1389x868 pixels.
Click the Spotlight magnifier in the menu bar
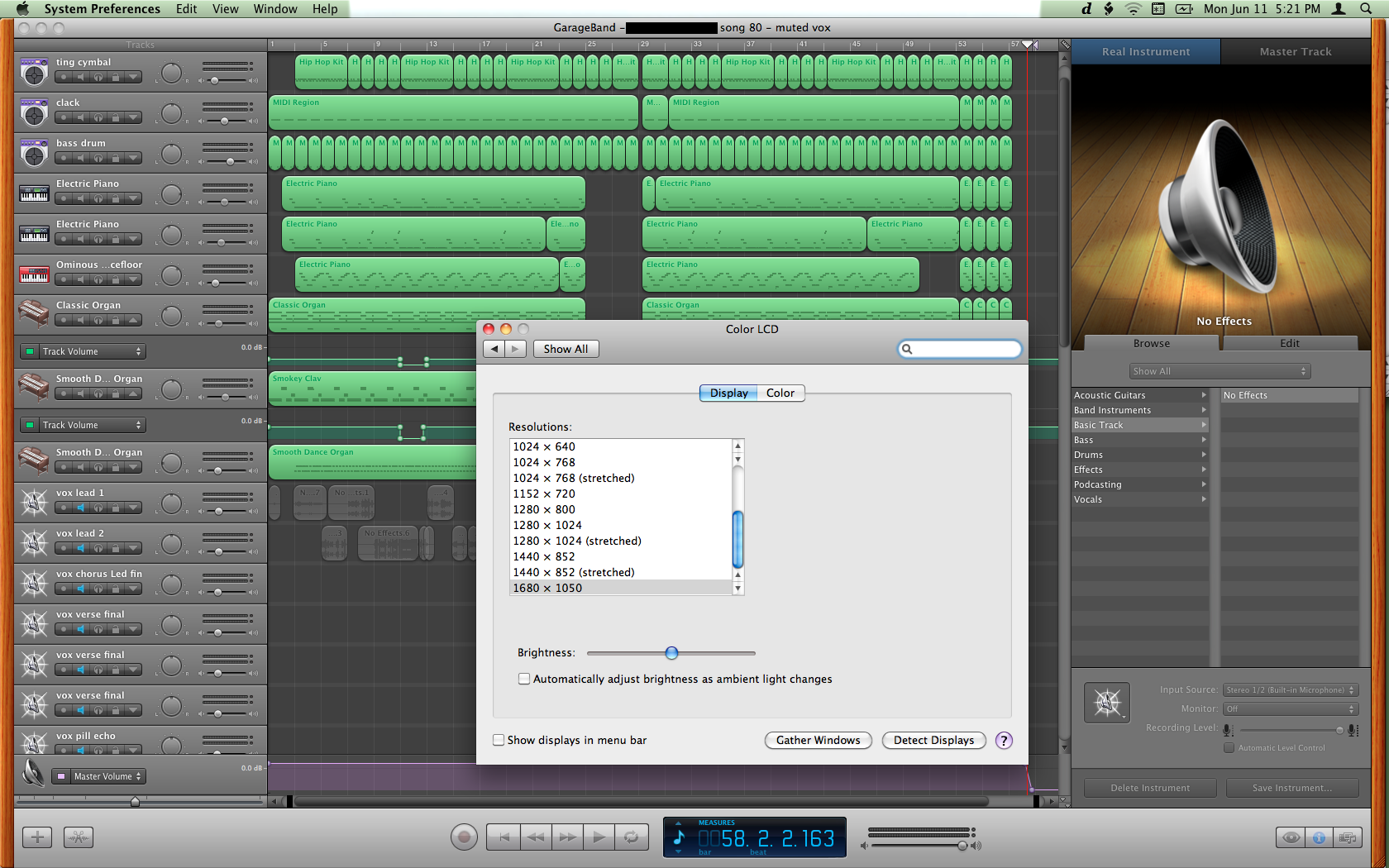pos(1365,9)
